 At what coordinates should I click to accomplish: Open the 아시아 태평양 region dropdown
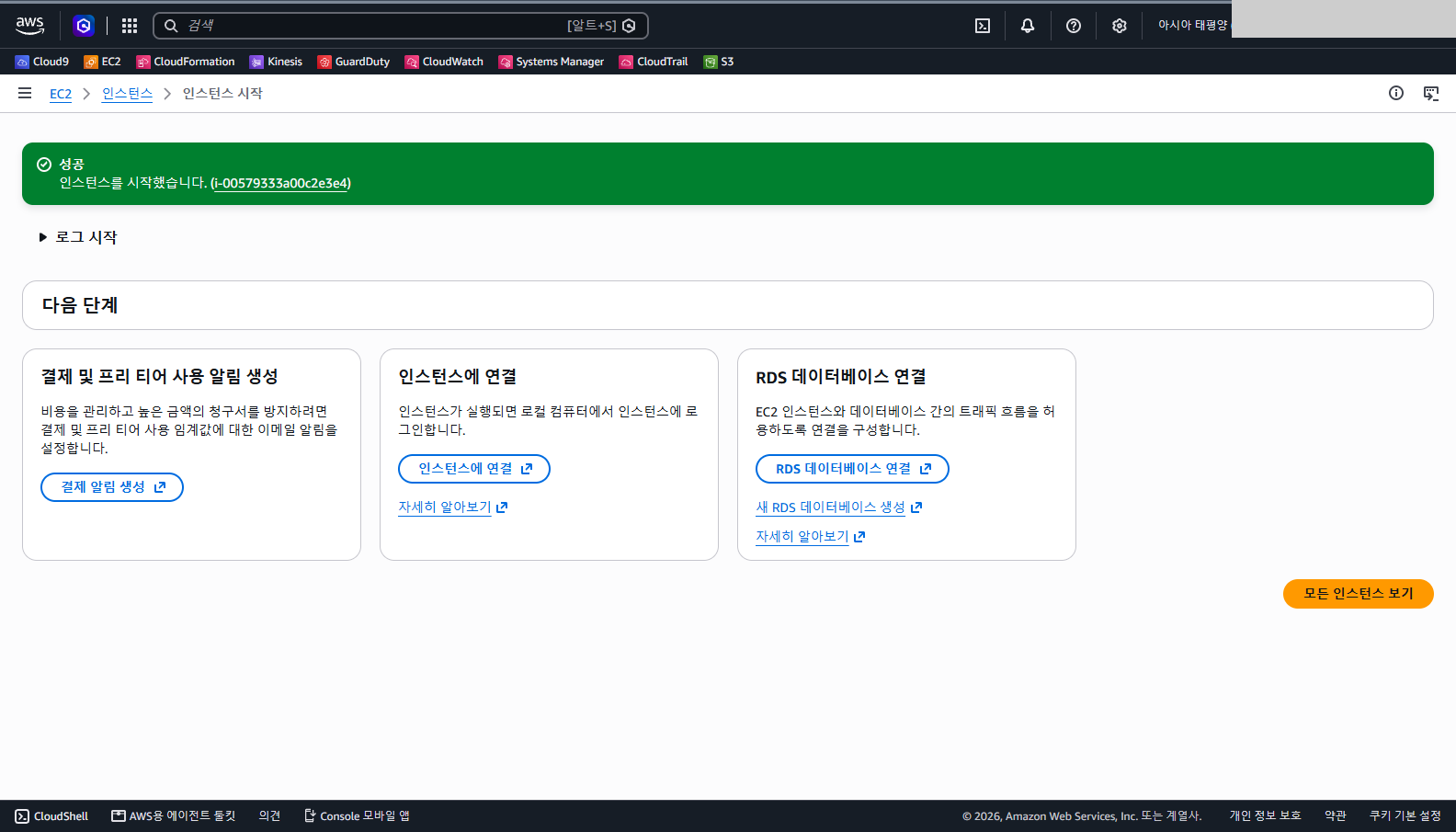point(1192,26)
